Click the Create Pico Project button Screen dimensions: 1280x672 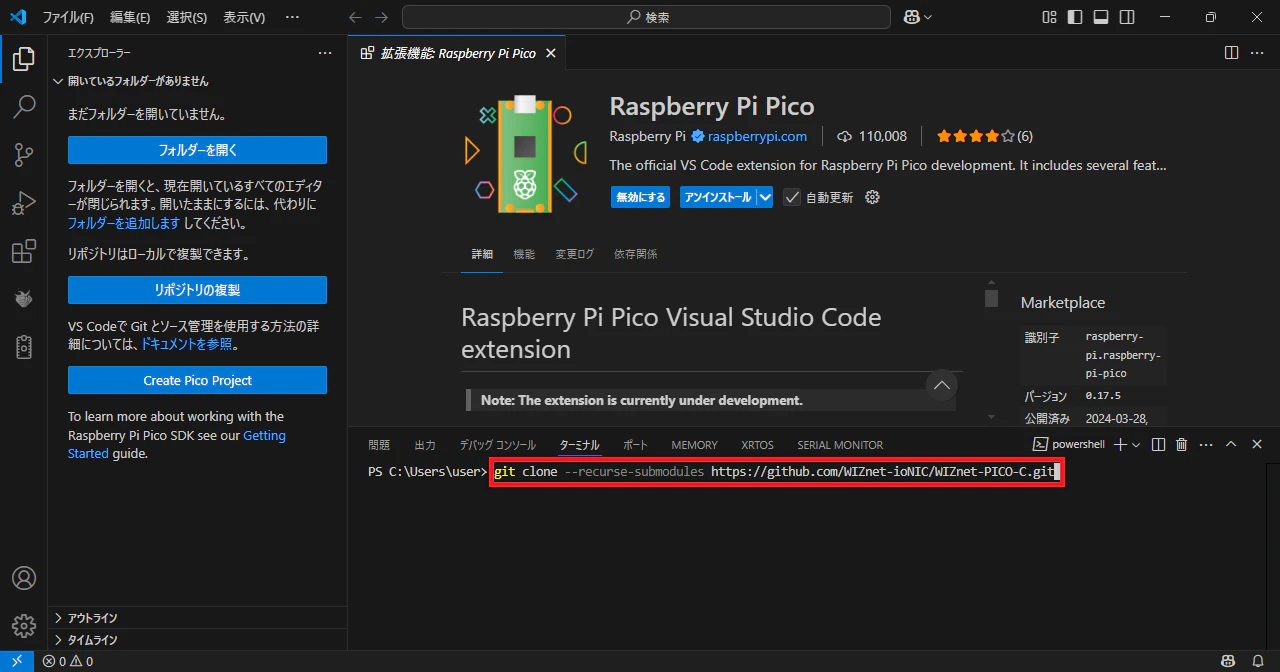pyautogui.click(x=197, y=380)
